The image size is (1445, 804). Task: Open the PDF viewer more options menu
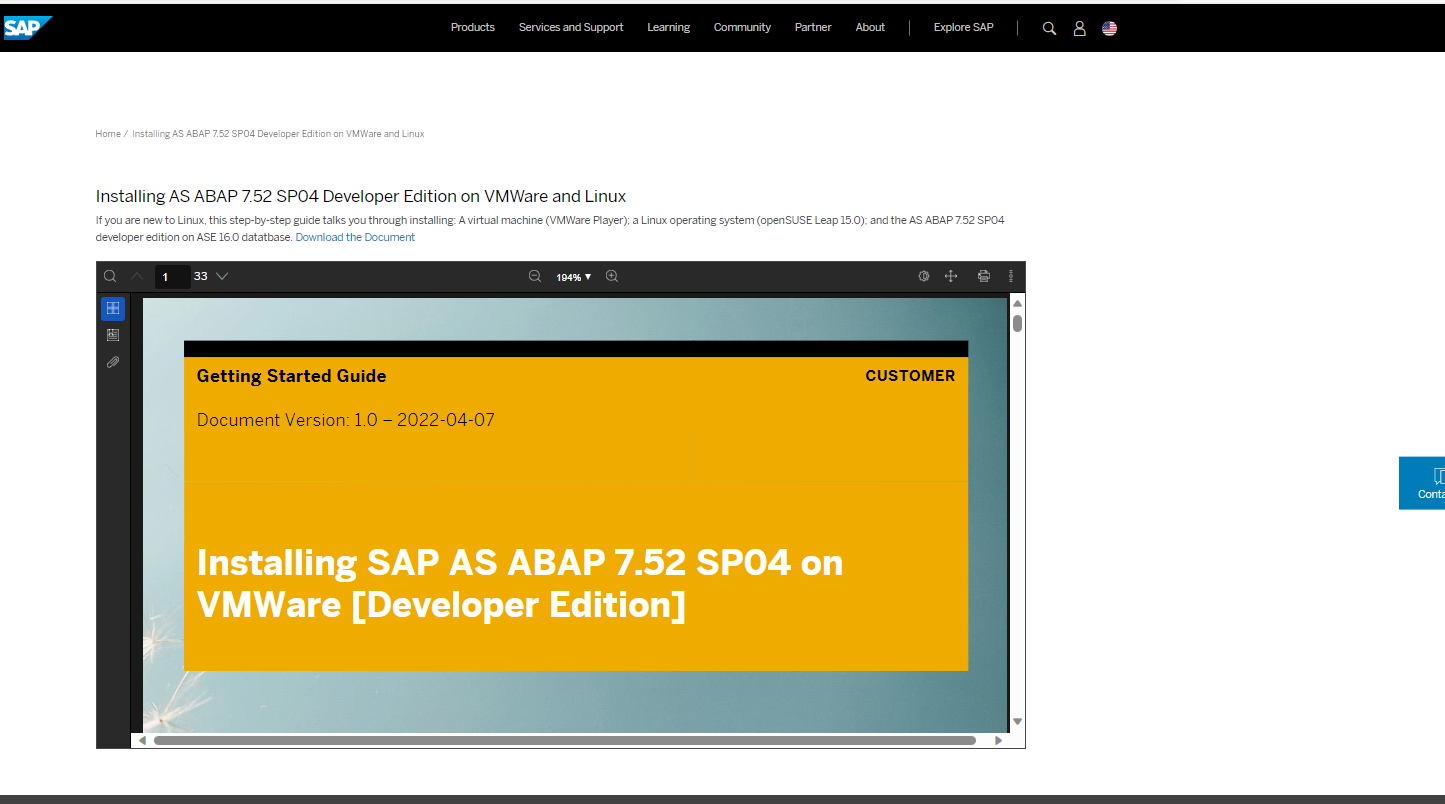click(x=1011, y=276)
